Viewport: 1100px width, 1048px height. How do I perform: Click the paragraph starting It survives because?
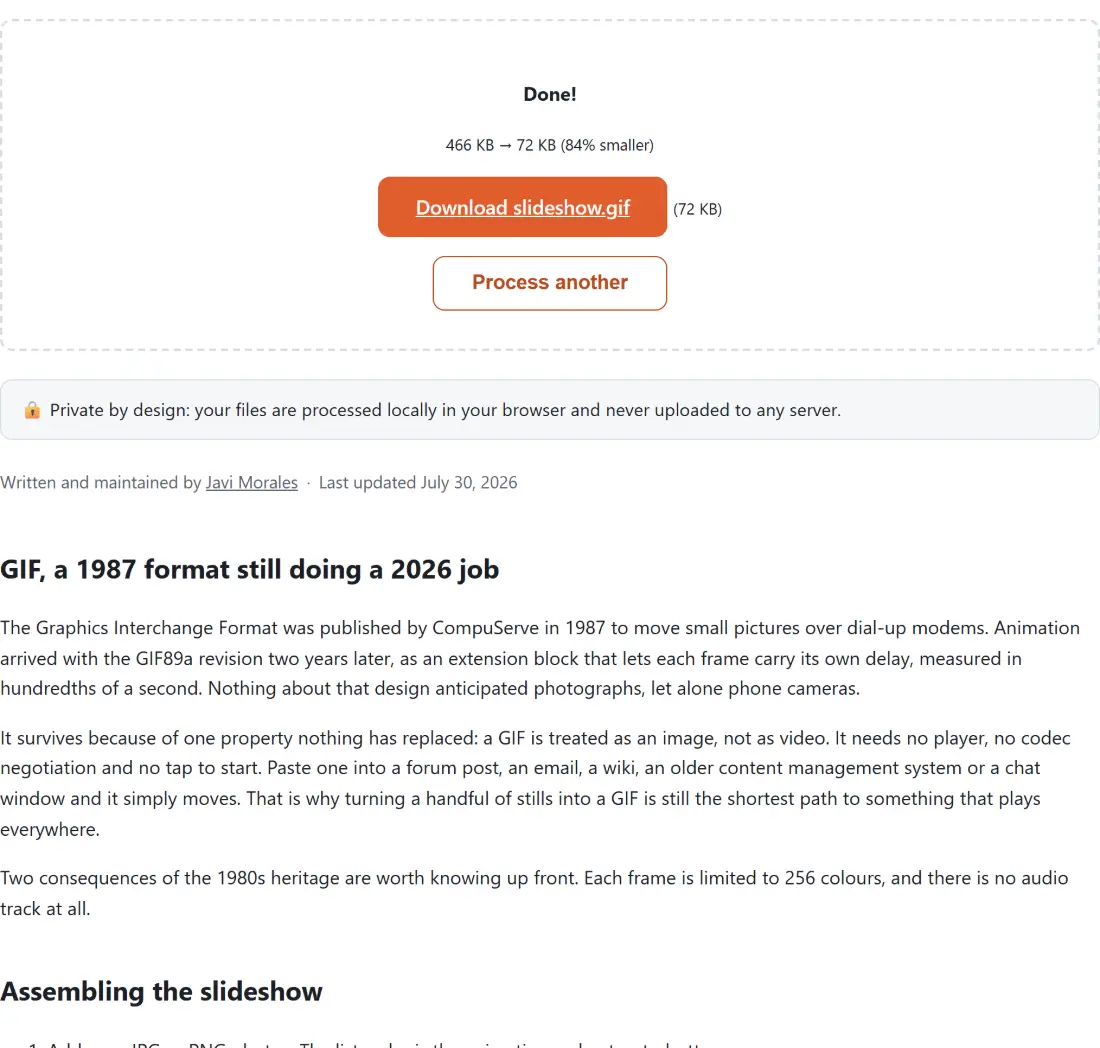[x=535, y=784]
